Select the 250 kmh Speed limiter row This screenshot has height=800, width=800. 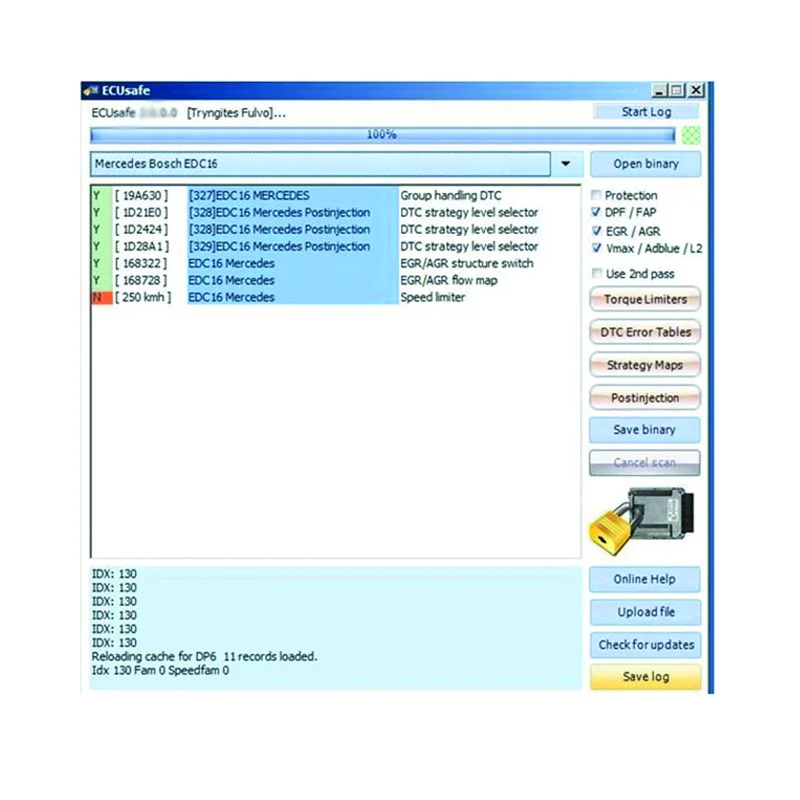(x=336, y=297)
